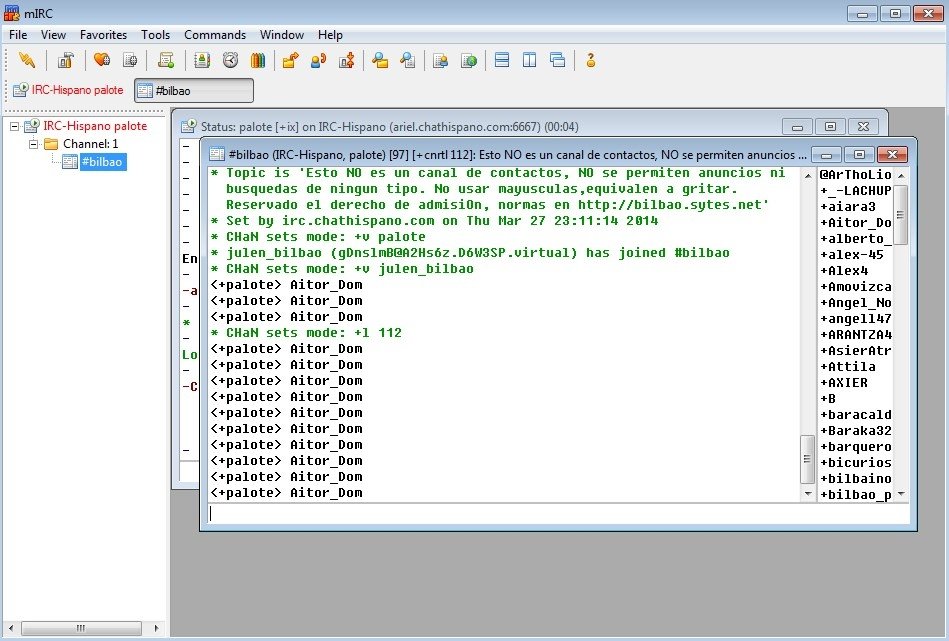Maximize the Status window
The width and height of the screenshot is (949, 641).
(x=830, y=127)
